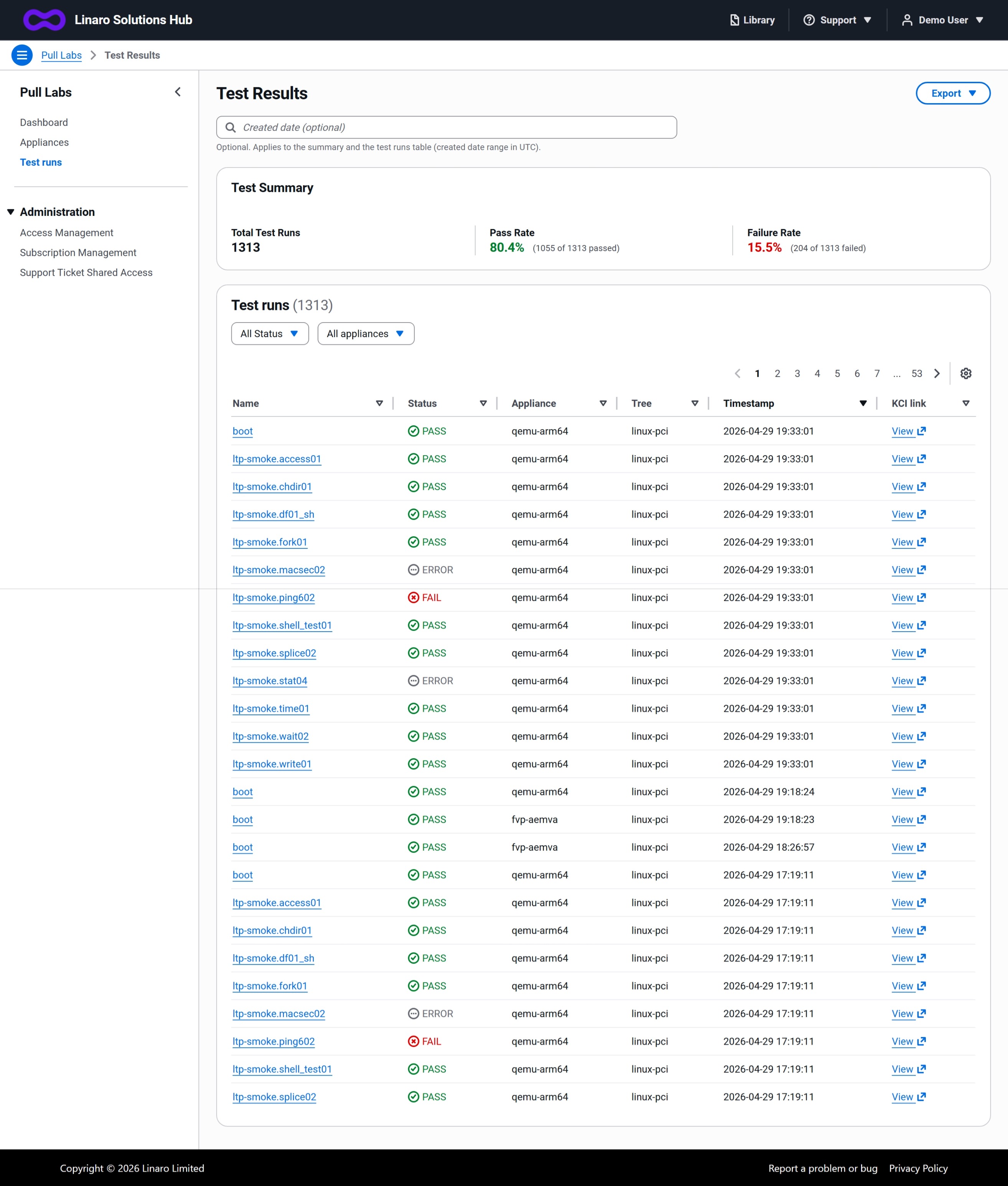Sort by Timestamp column arrow

pyautogui.click(x=863, y=403)
